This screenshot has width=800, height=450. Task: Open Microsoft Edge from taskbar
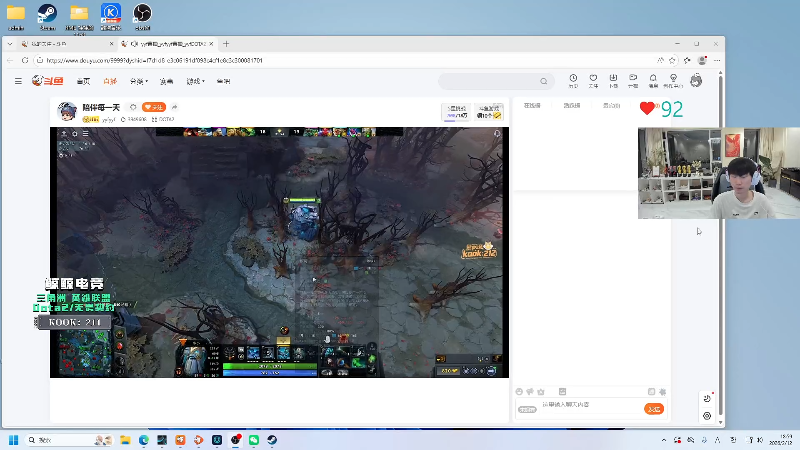(x=143, y=440)
